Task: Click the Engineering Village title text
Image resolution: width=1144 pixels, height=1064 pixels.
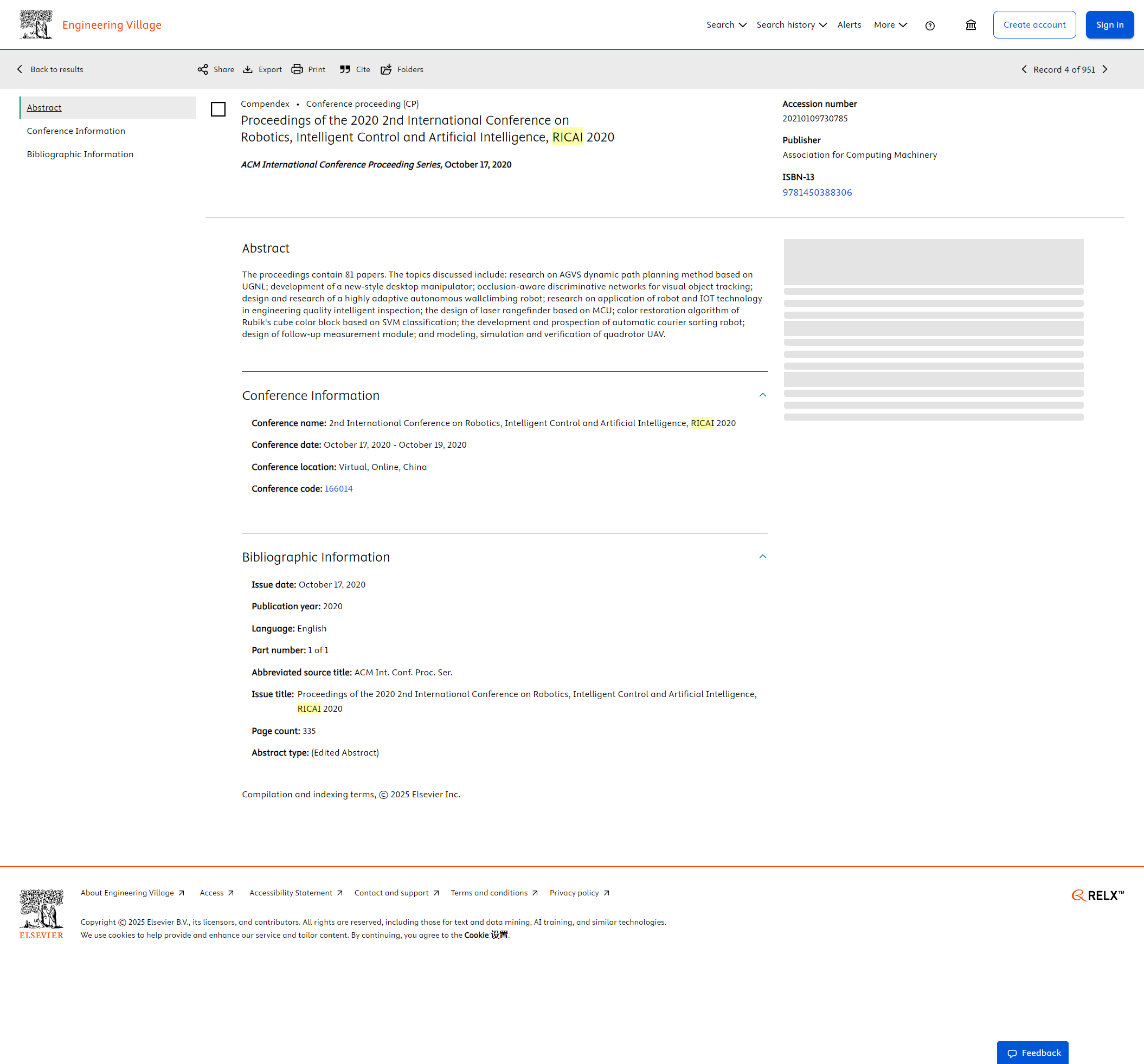Action: (112, 25)
